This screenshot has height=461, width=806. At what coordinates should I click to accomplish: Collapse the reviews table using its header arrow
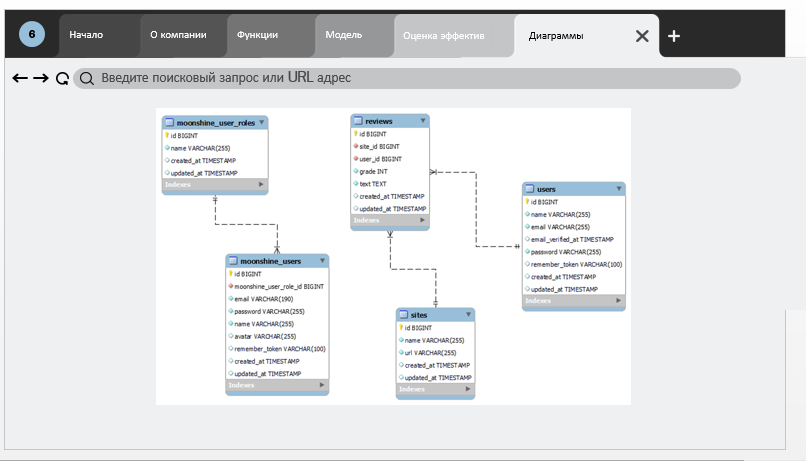coord(423,121)
